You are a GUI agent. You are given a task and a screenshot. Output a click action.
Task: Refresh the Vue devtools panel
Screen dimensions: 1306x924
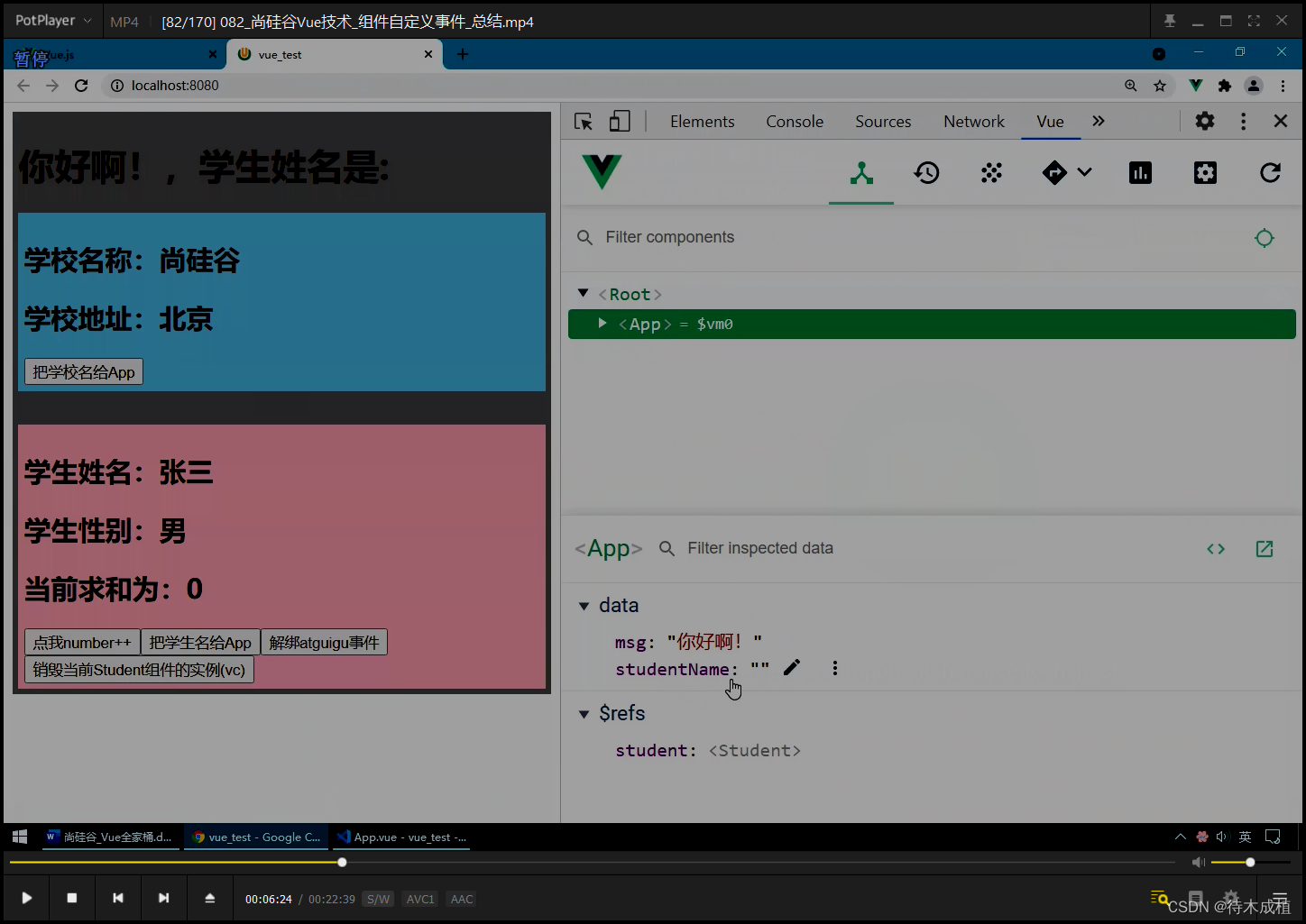(1270, 173)
